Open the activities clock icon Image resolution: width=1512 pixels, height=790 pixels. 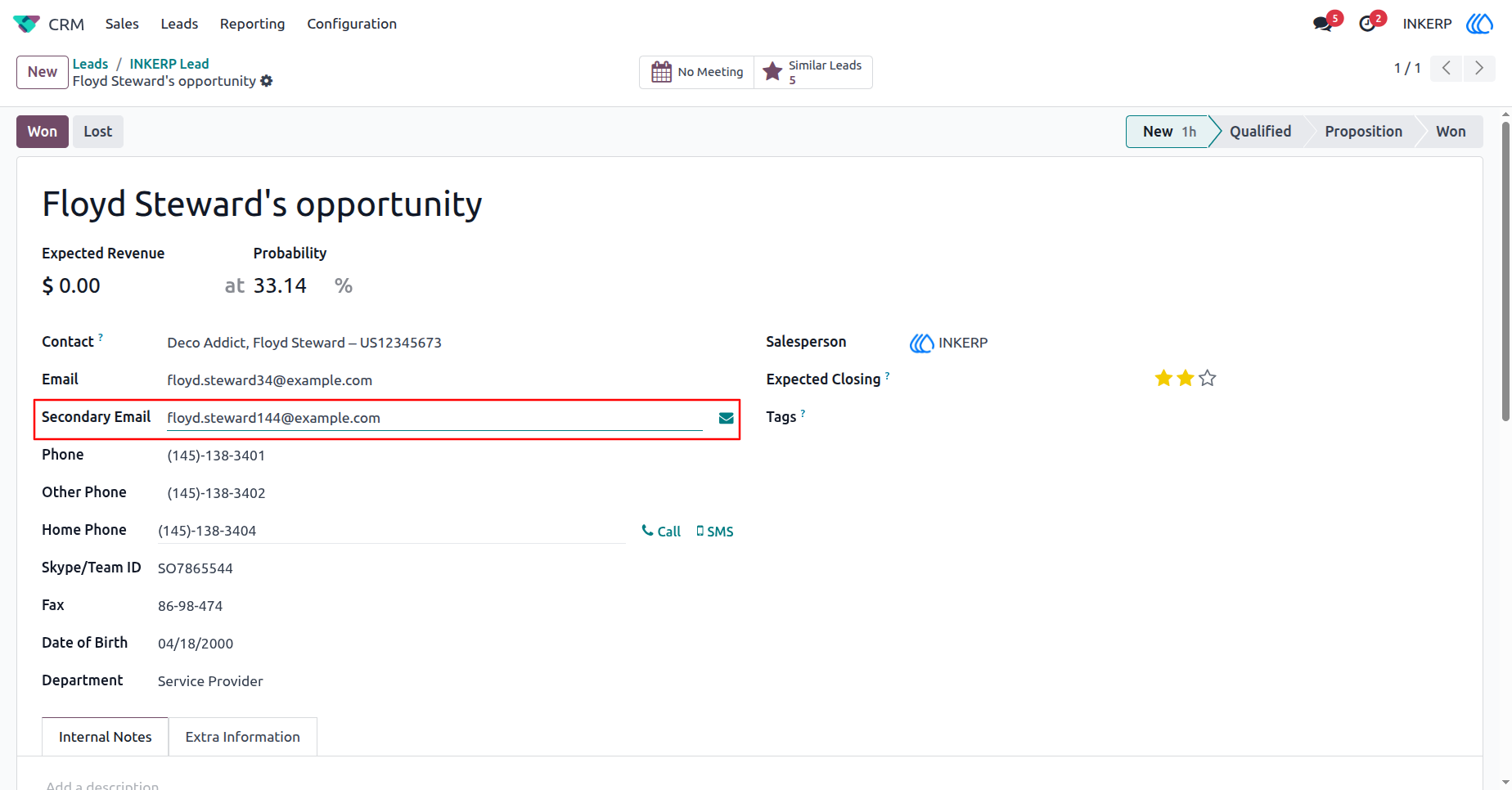pos(1367,24)
